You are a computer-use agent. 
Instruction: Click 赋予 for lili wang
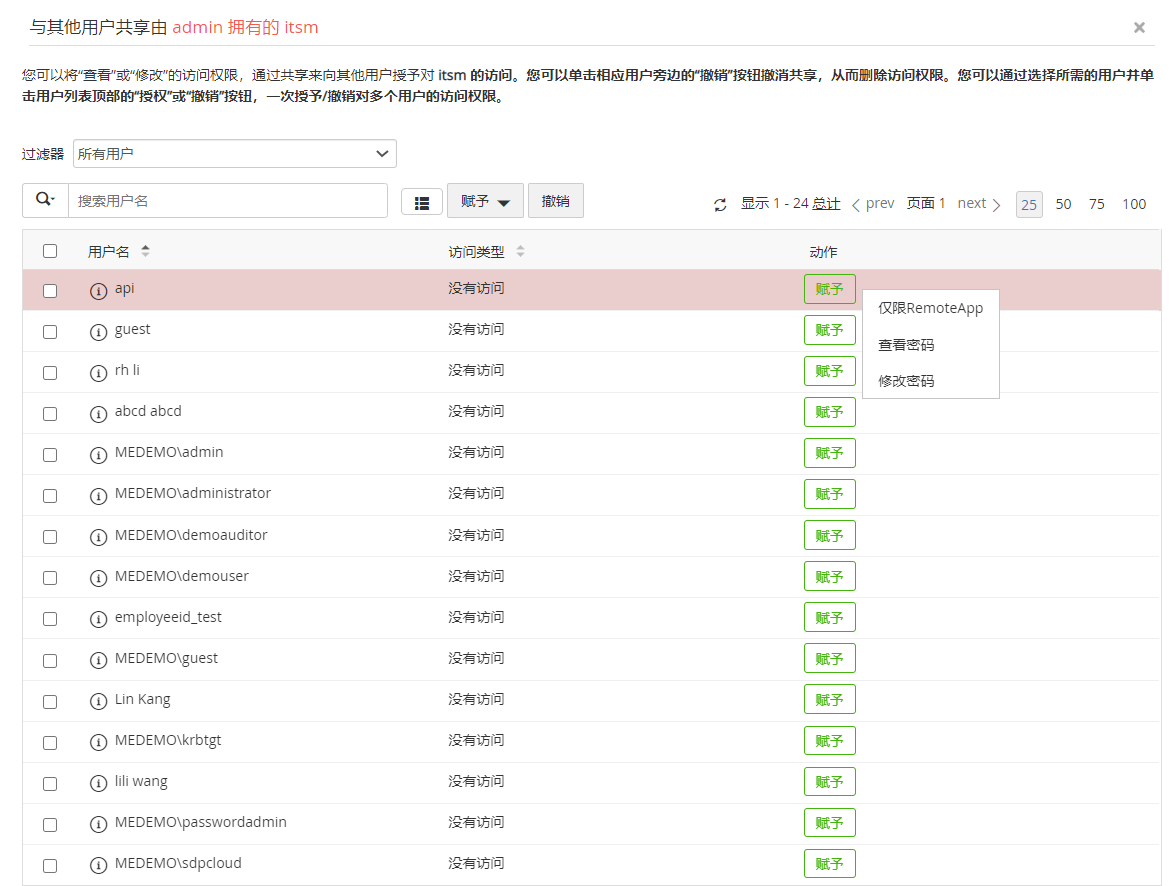coord(830,782)
